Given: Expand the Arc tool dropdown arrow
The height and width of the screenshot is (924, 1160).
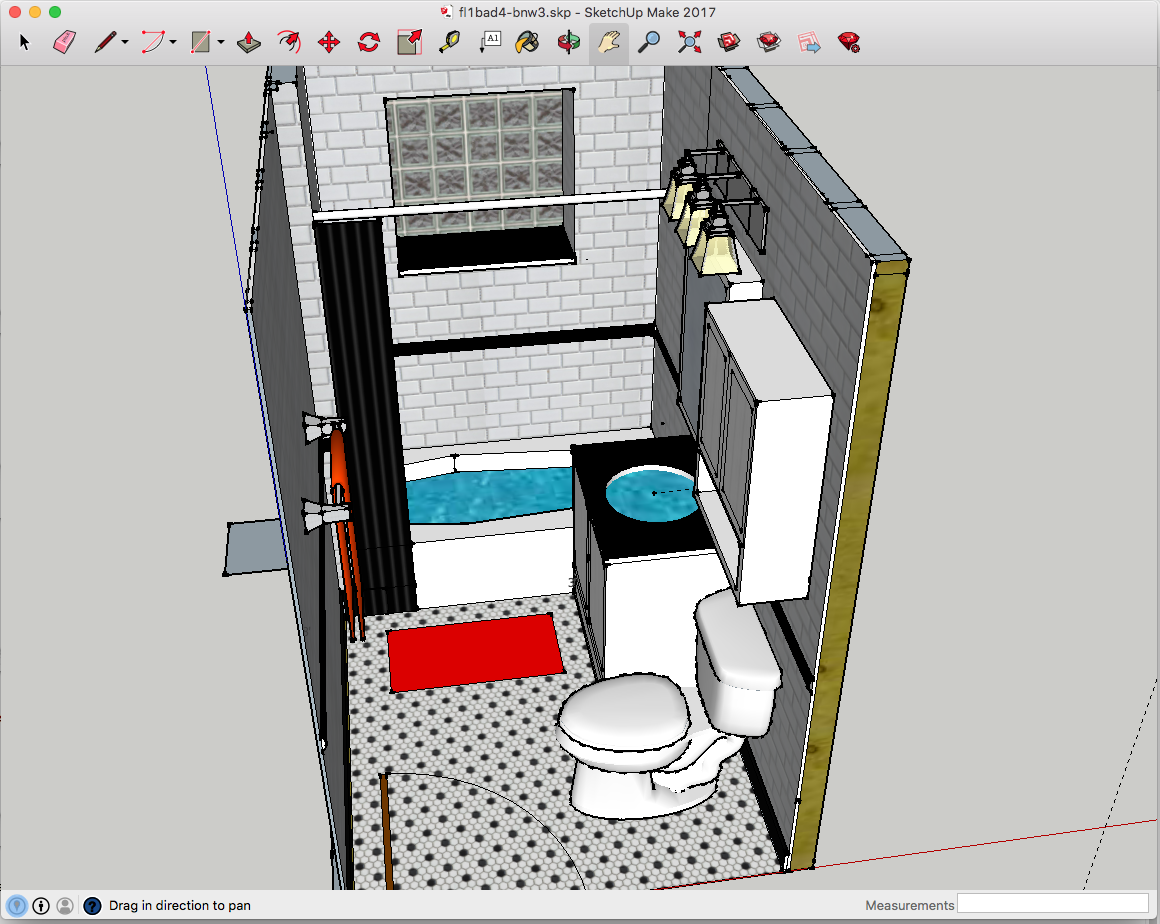Looking at the screenshot, I should (x=173, y=42).
